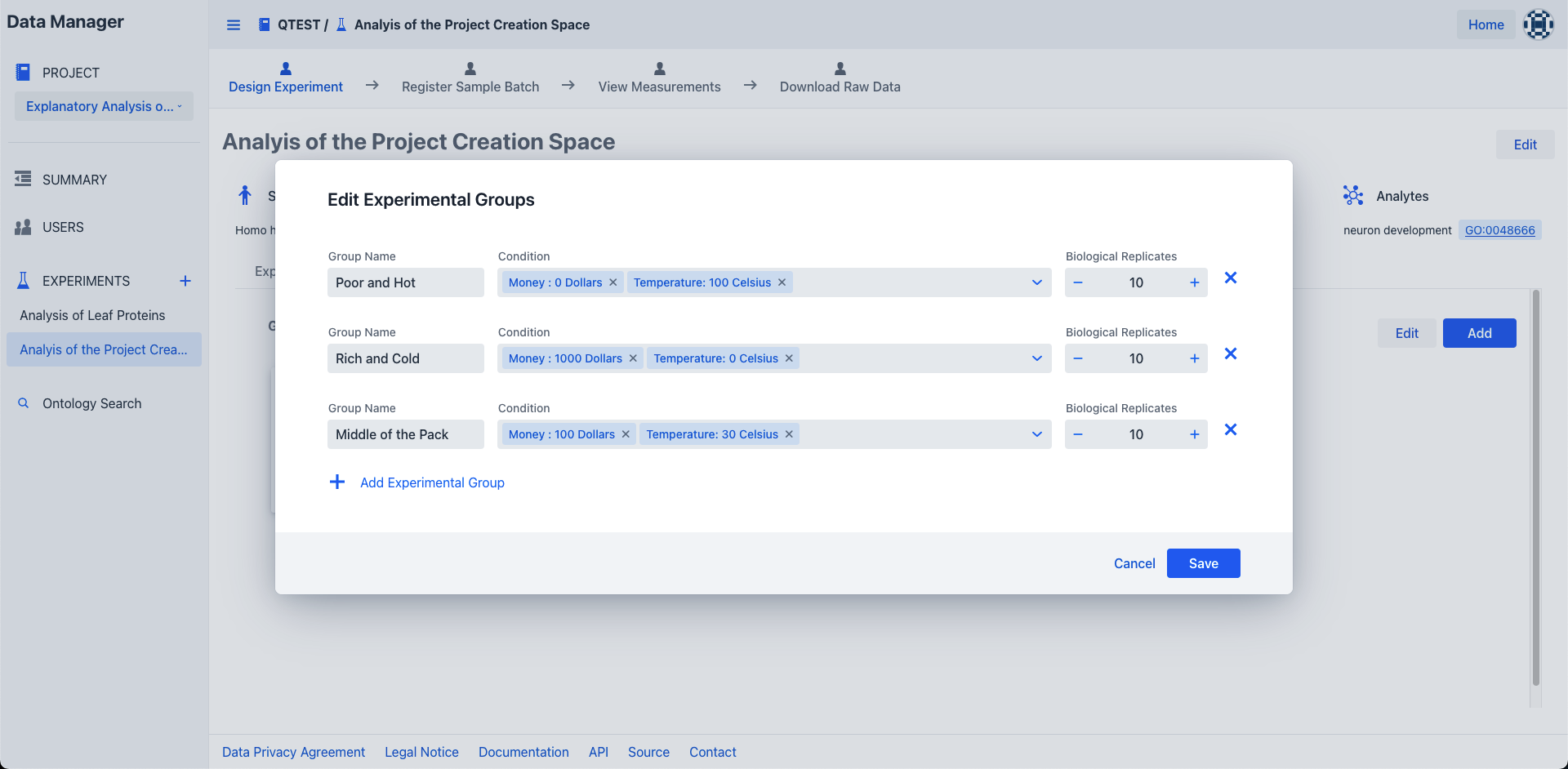1568x769 pixels.
Task: Remove 'Money : 0 Dollars' condition chip
Action: (612, 282)
